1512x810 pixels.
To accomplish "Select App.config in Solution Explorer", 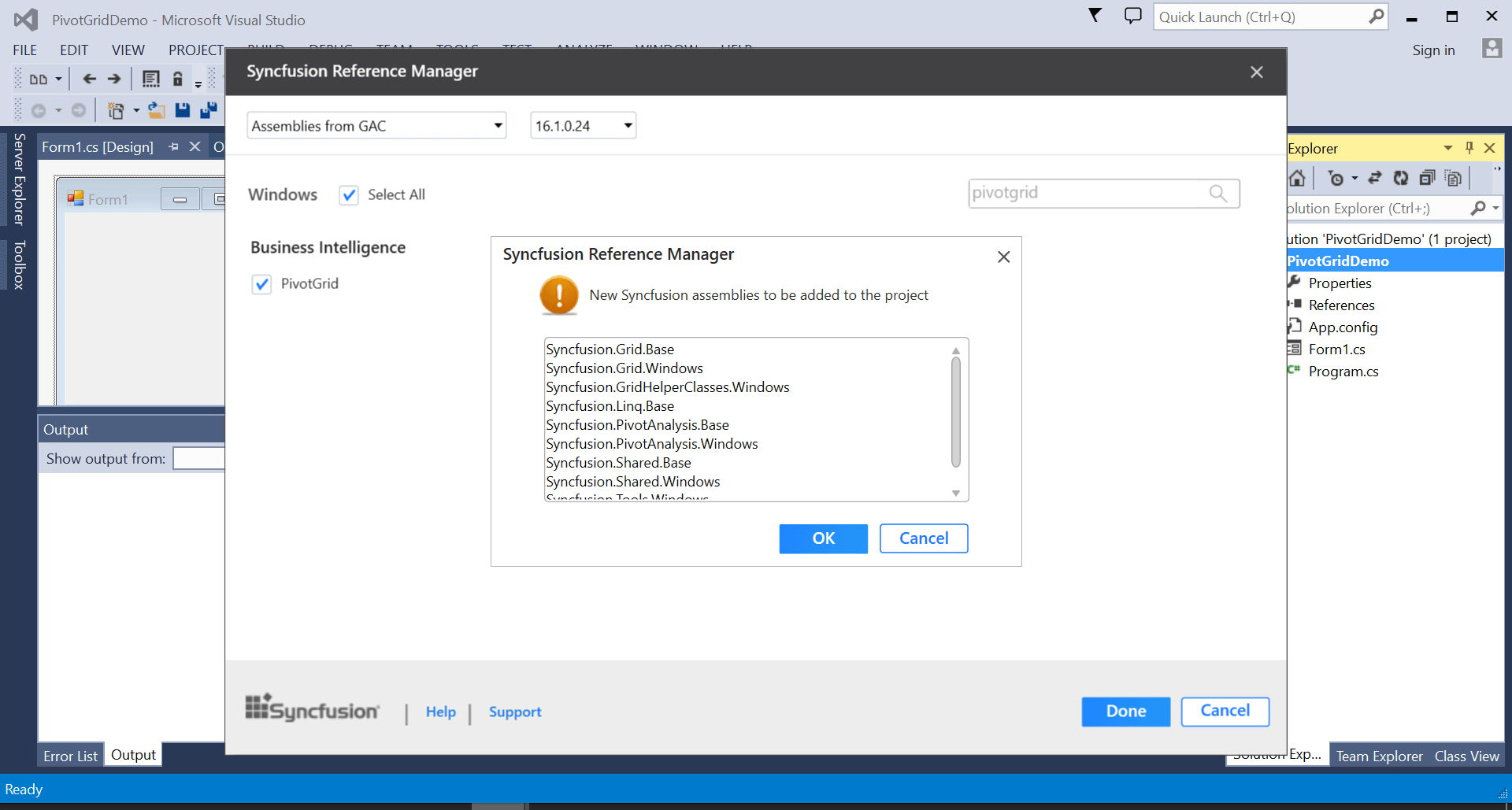I will tap(1343, 327).
